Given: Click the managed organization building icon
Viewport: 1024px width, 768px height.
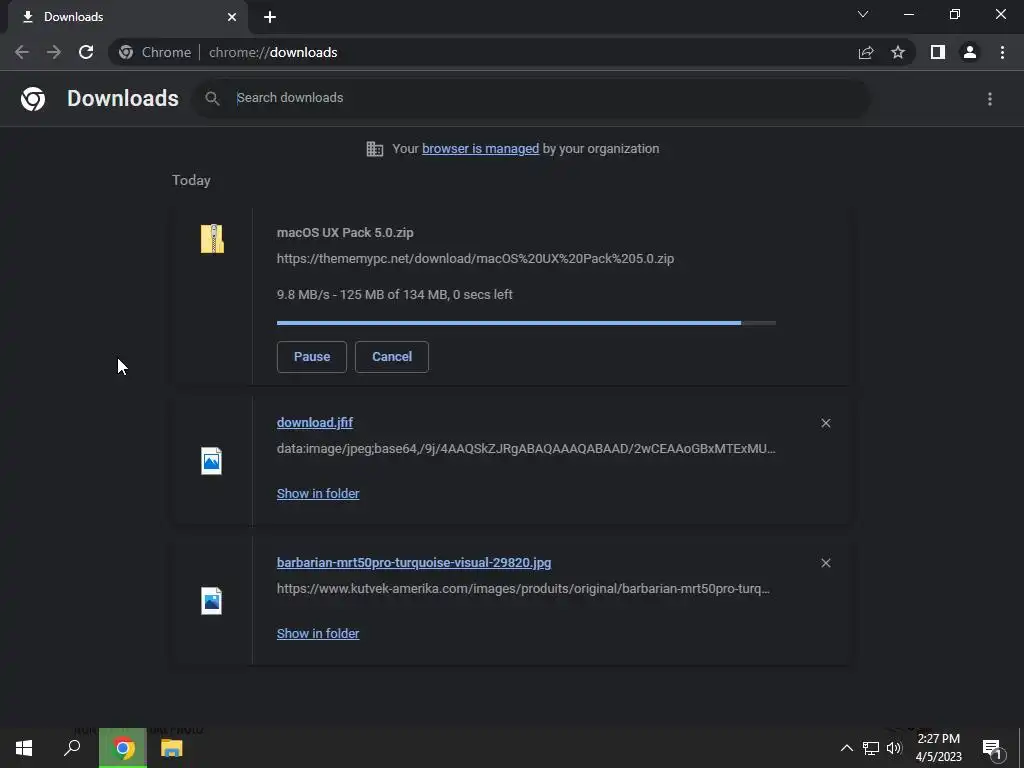Looking at the screenshot, I should [375, 149].
